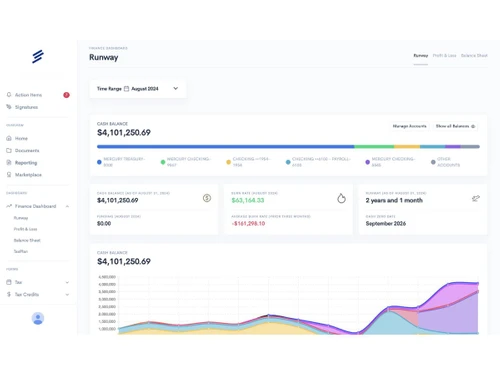The height and width of the screenshot is (375, 500).
Task: Click the pen icon next to Signatures
Action: [x=9, y=107]
